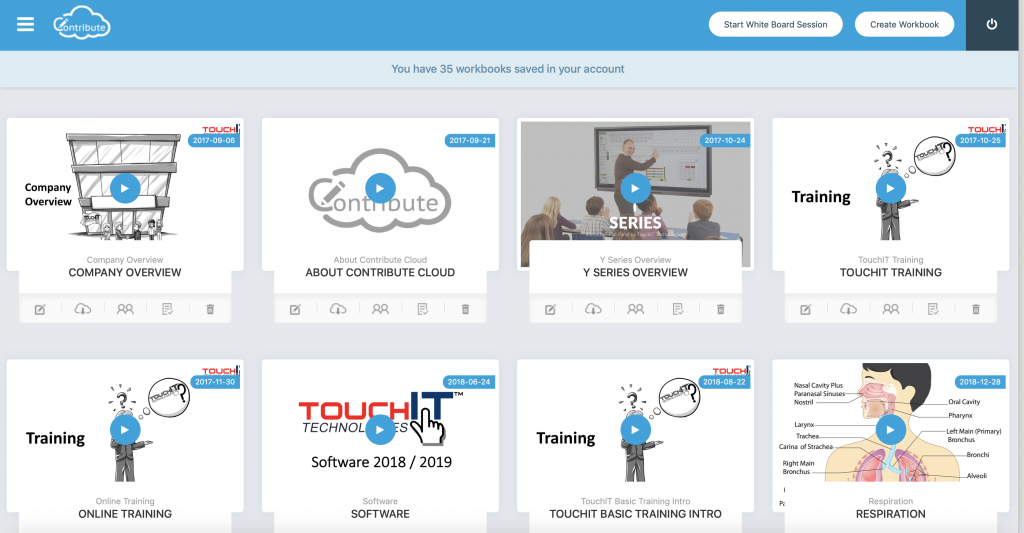Delete the TouchIT Training workbook
1024x533 pixels.
click(x=976, y=309)
